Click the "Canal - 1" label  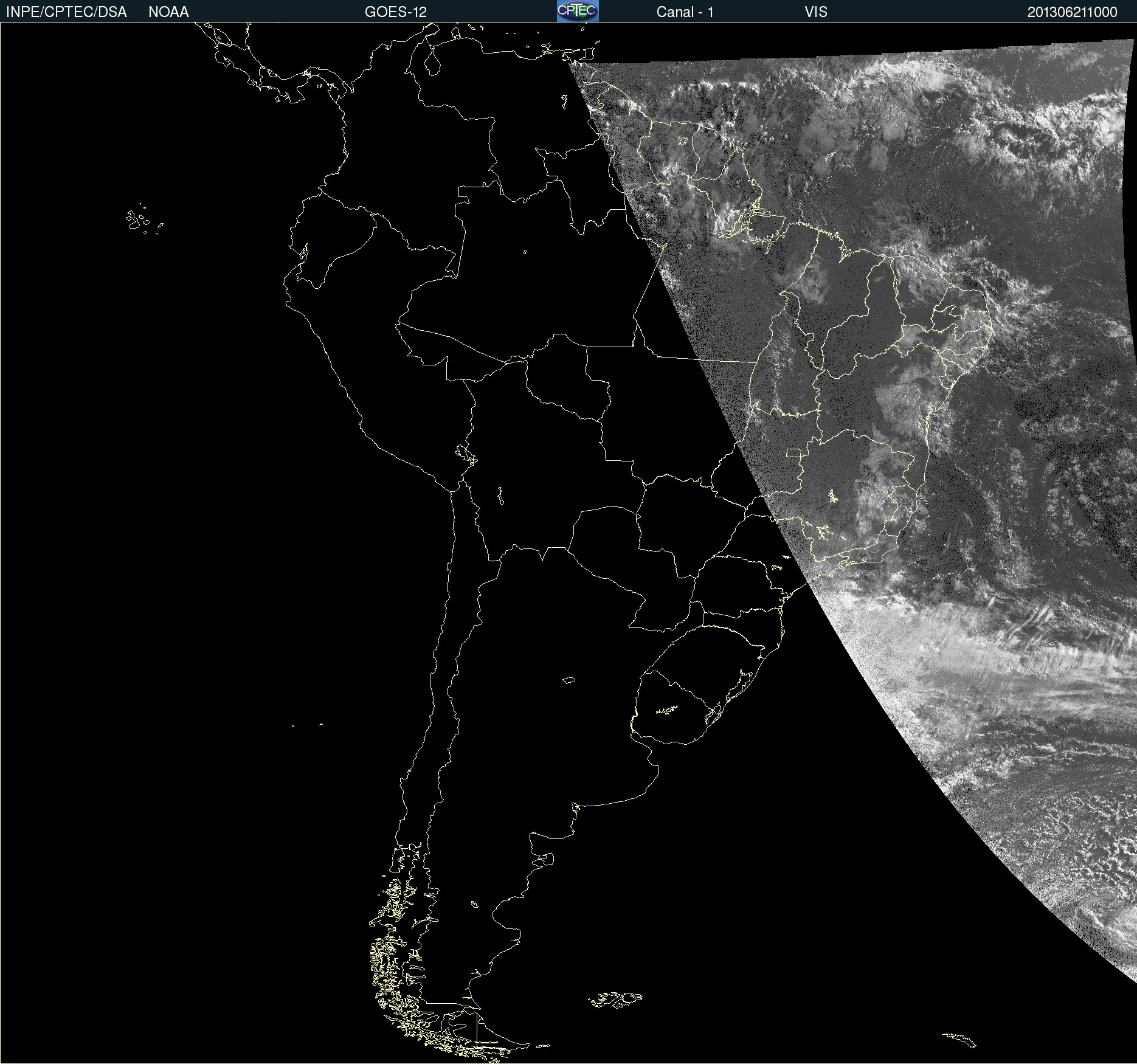[685, 12]
